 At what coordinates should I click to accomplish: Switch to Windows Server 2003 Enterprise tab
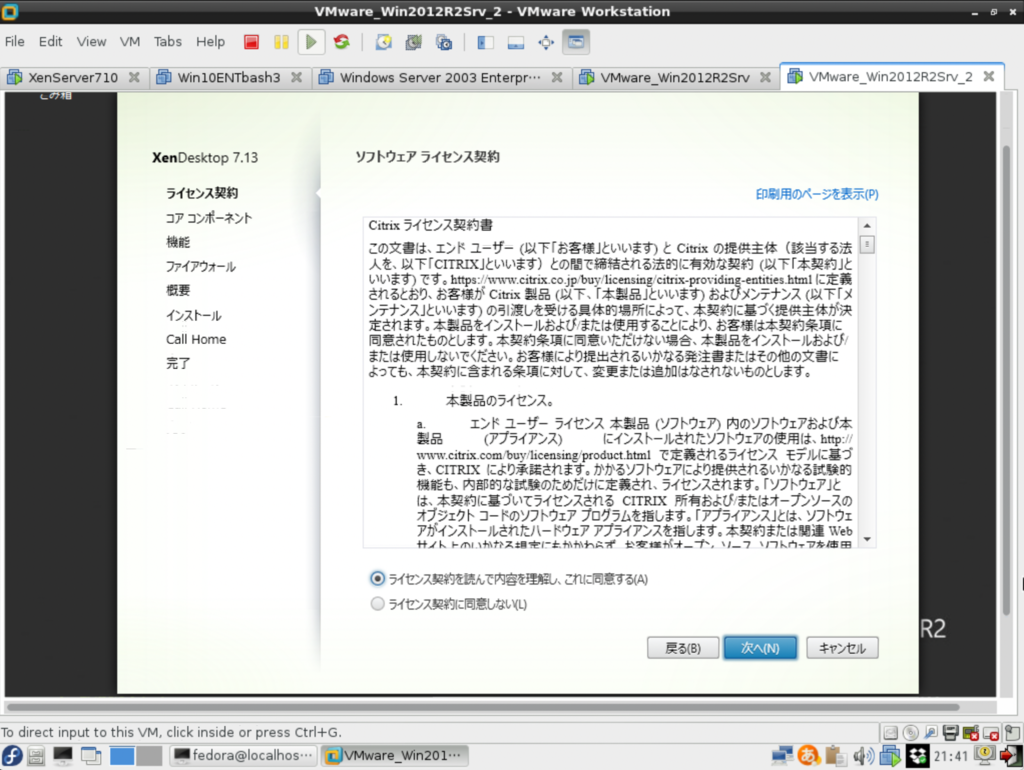(x=440, y=77)
